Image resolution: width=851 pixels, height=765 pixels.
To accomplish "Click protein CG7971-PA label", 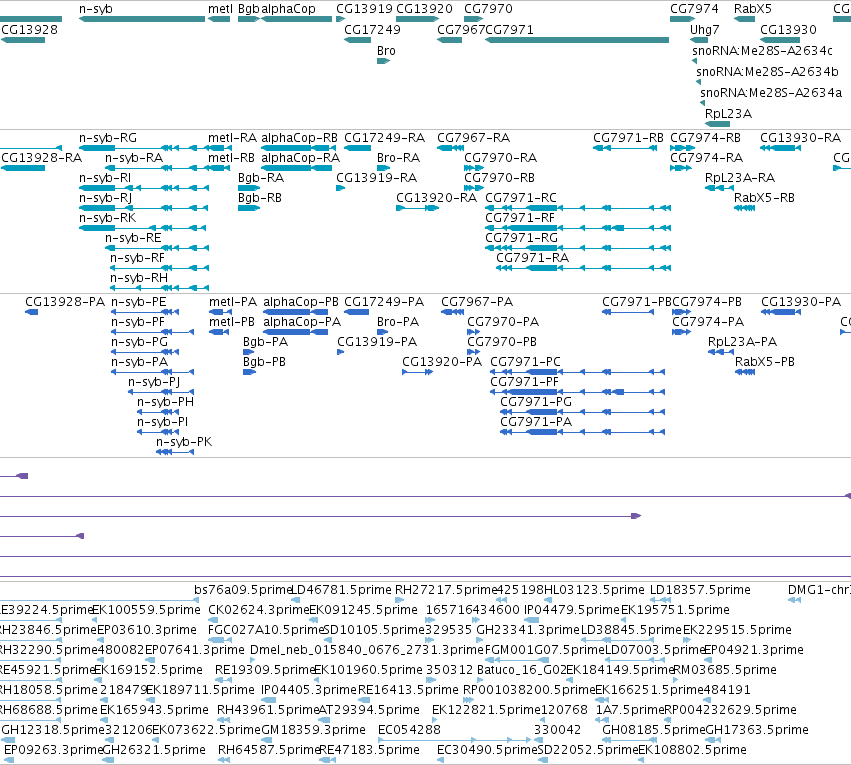I will [536, 423].
